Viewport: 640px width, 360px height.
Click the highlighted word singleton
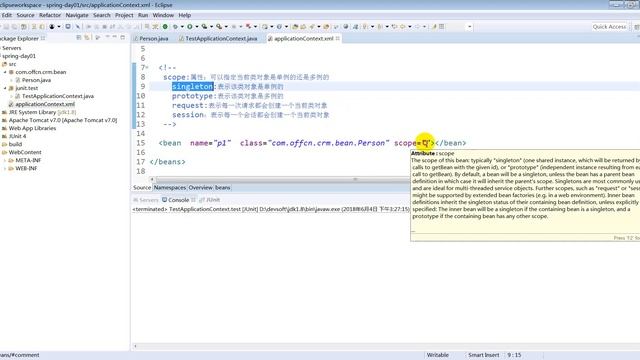pos(193,87)
